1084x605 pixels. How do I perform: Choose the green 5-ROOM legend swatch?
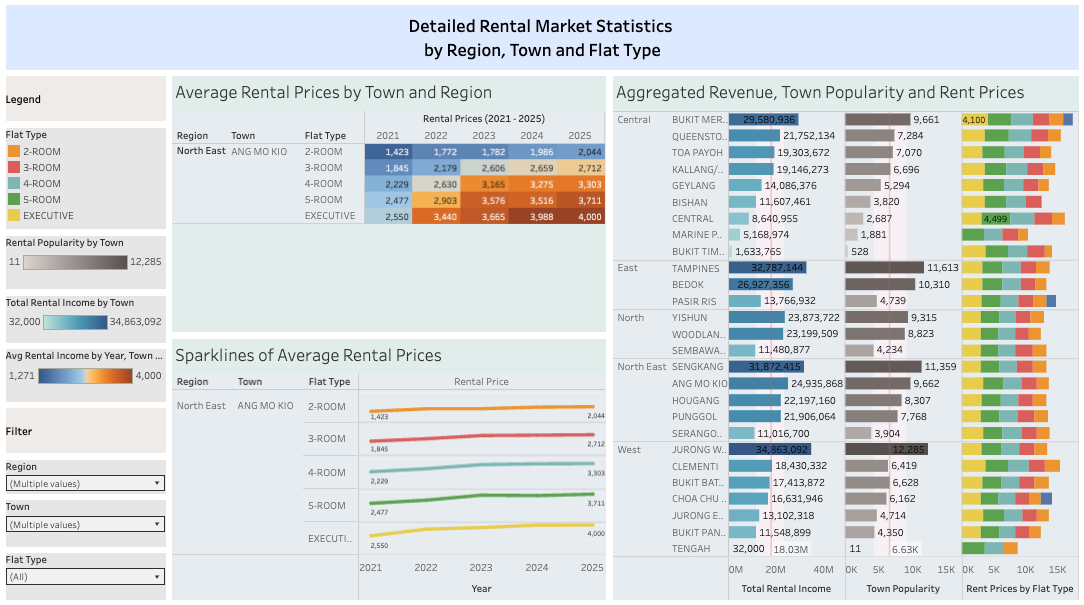coord(13,199)
